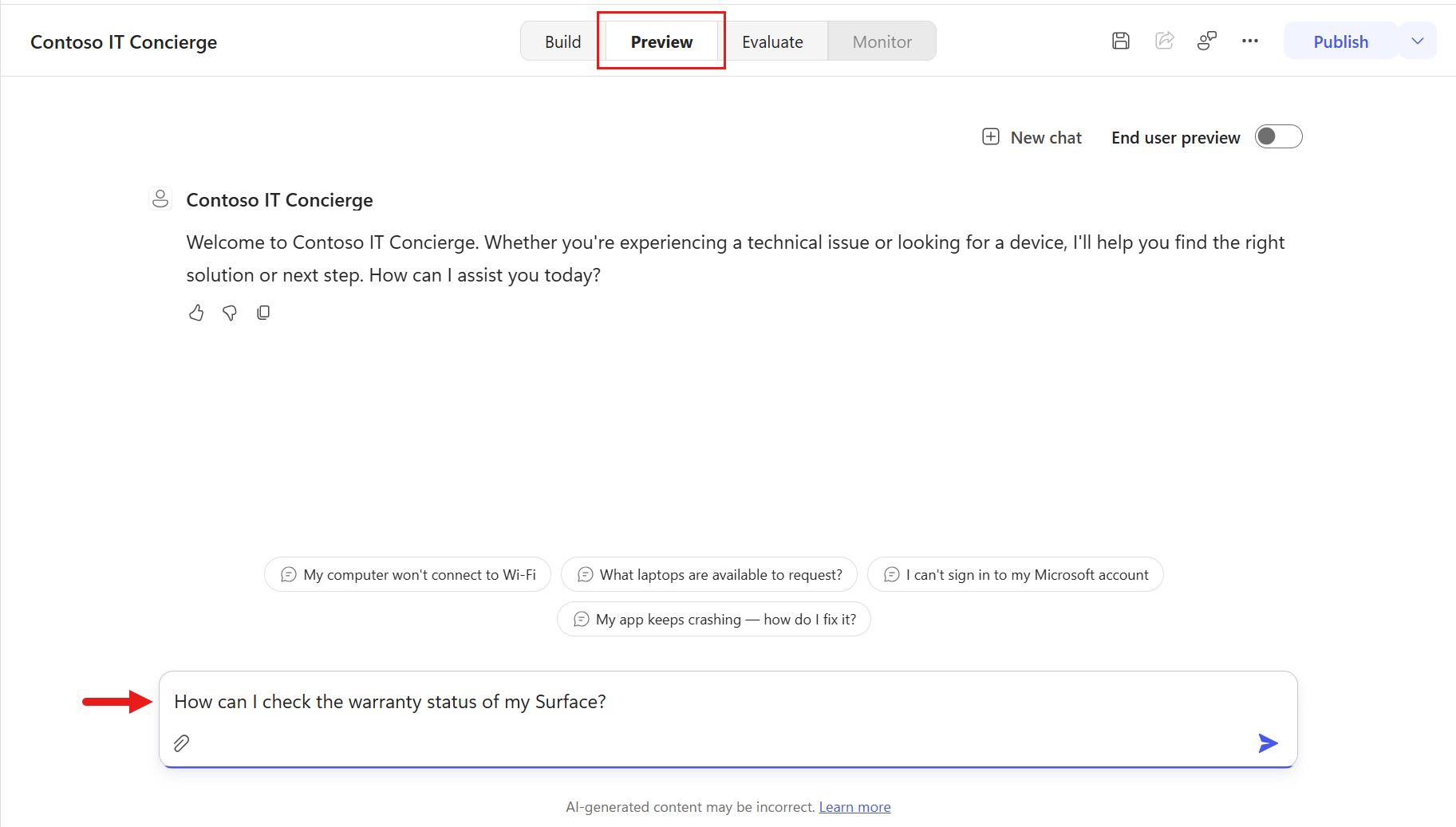The width and height of the screenshot is (1456, 827).
Task: Select the Preview tab
Action: 661,41
